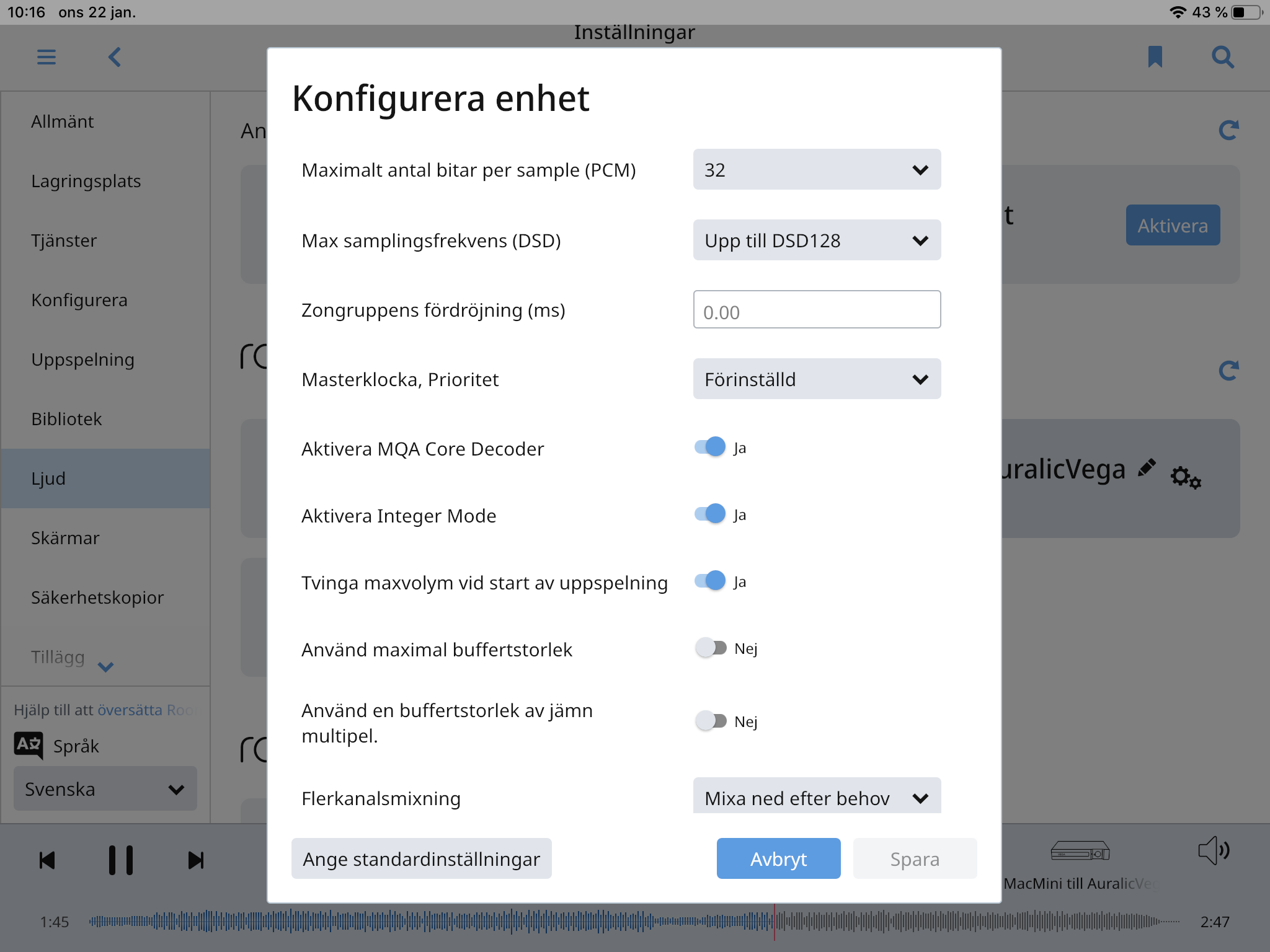Image resolution: width=1270 pixels, height=952 pixels.
Task: Open the PCM bits per sample dropdown
Action: coord(817,170)
